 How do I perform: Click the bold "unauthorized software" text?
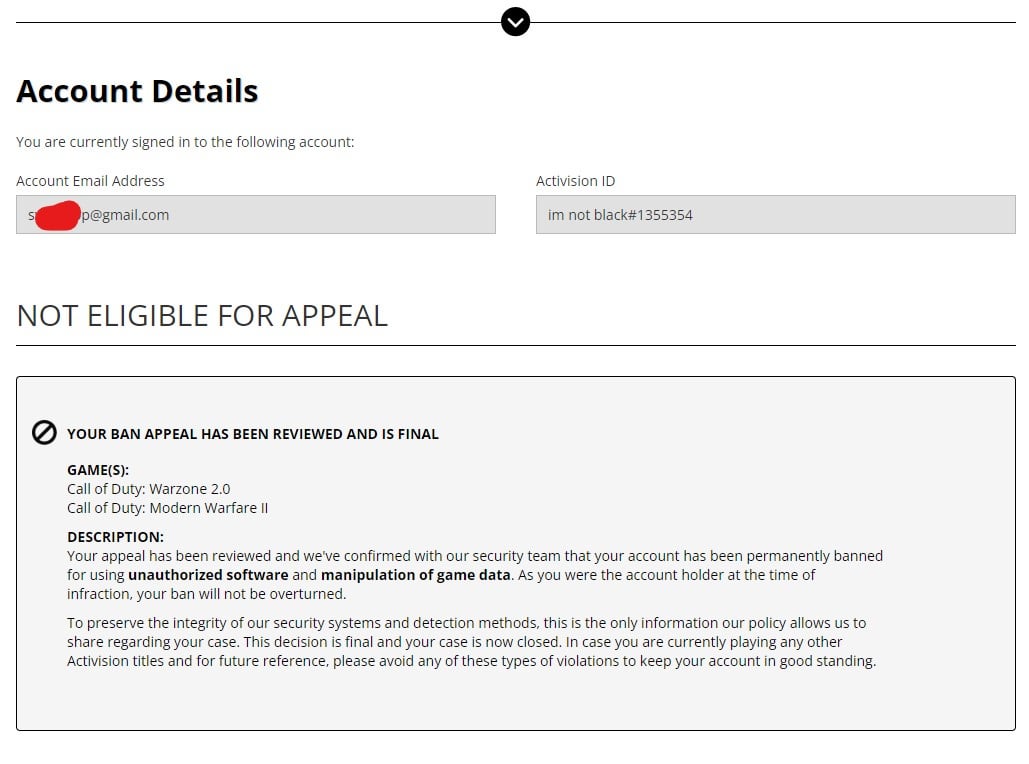click(208, 575)
